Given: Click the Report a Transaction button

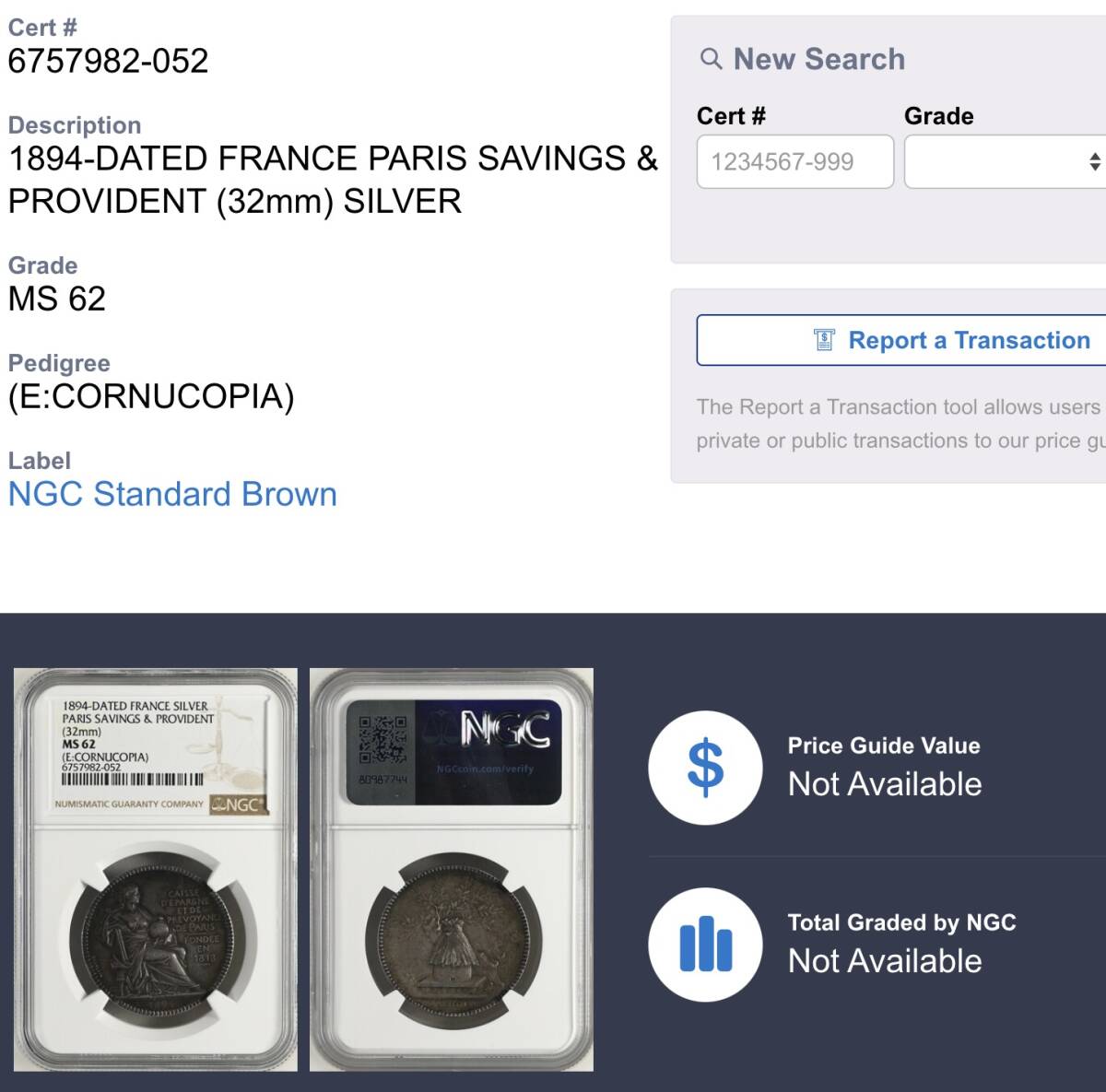Looking at the screenshot, I should tap(901, 340).
